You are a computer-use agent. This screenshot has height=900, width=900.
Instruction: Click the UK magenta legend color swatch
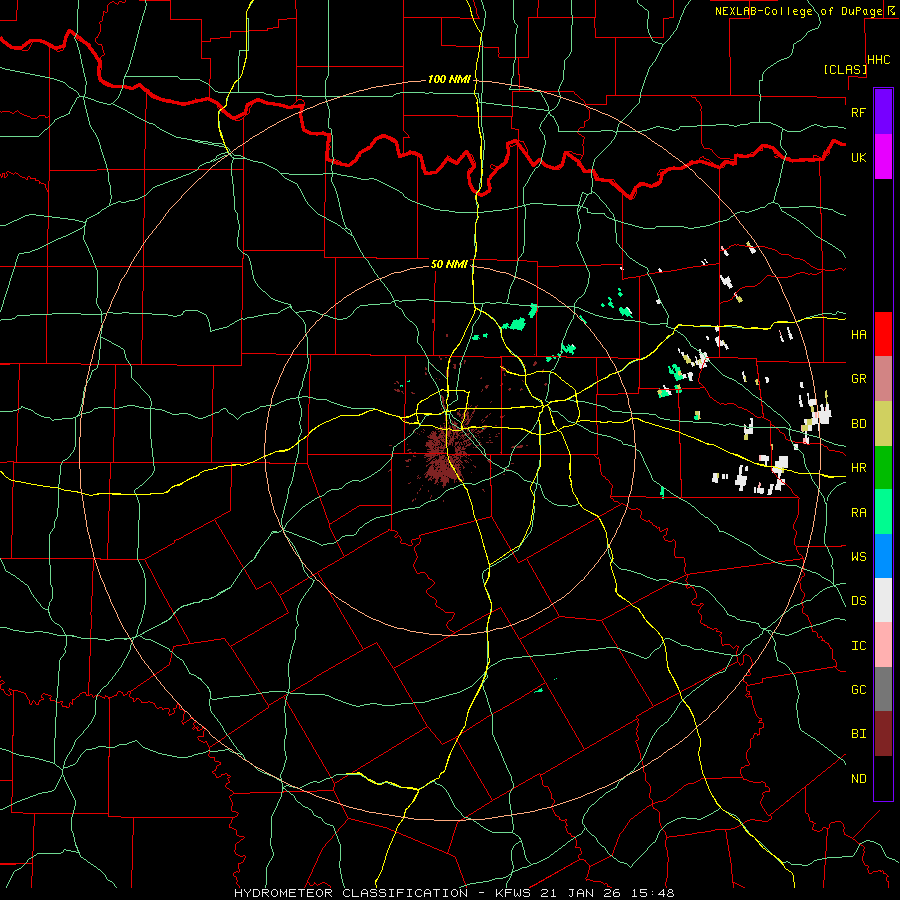click(883, 157)
